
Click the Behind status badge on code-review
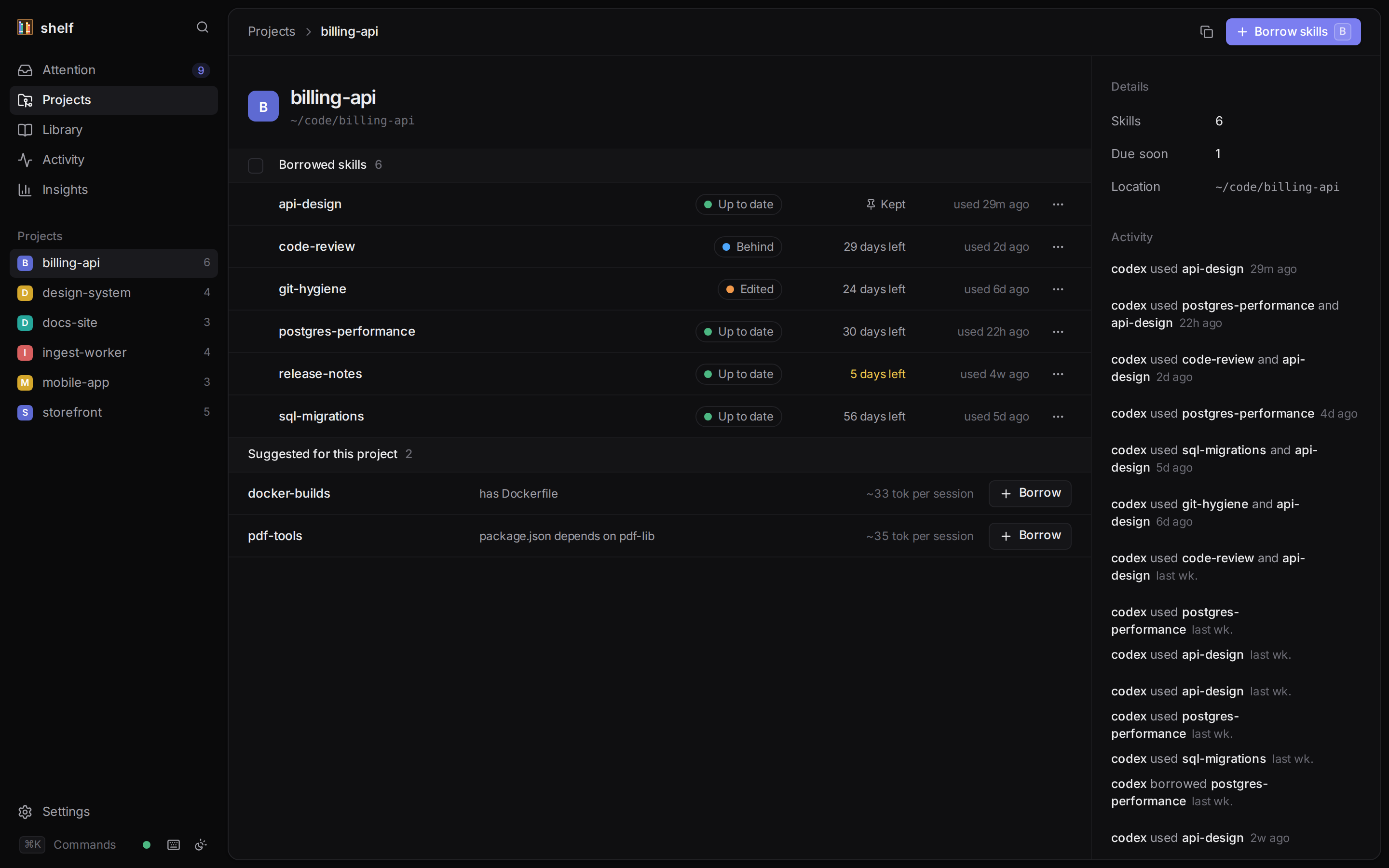pos(747,247)
